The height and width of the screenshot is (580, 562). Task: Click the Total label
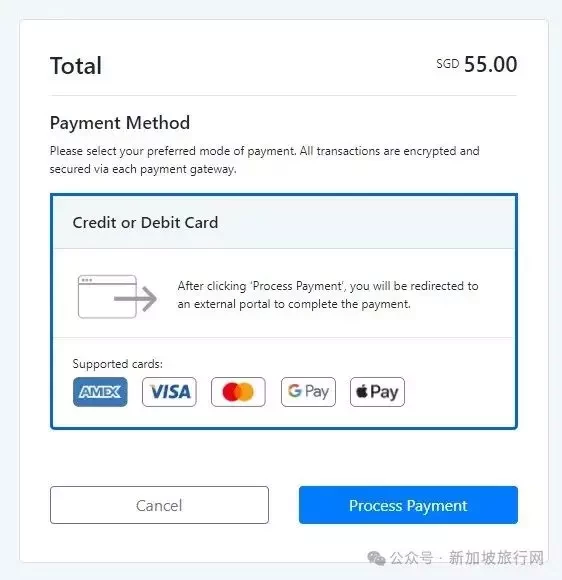pyautogui.click(x=76, y=65)
